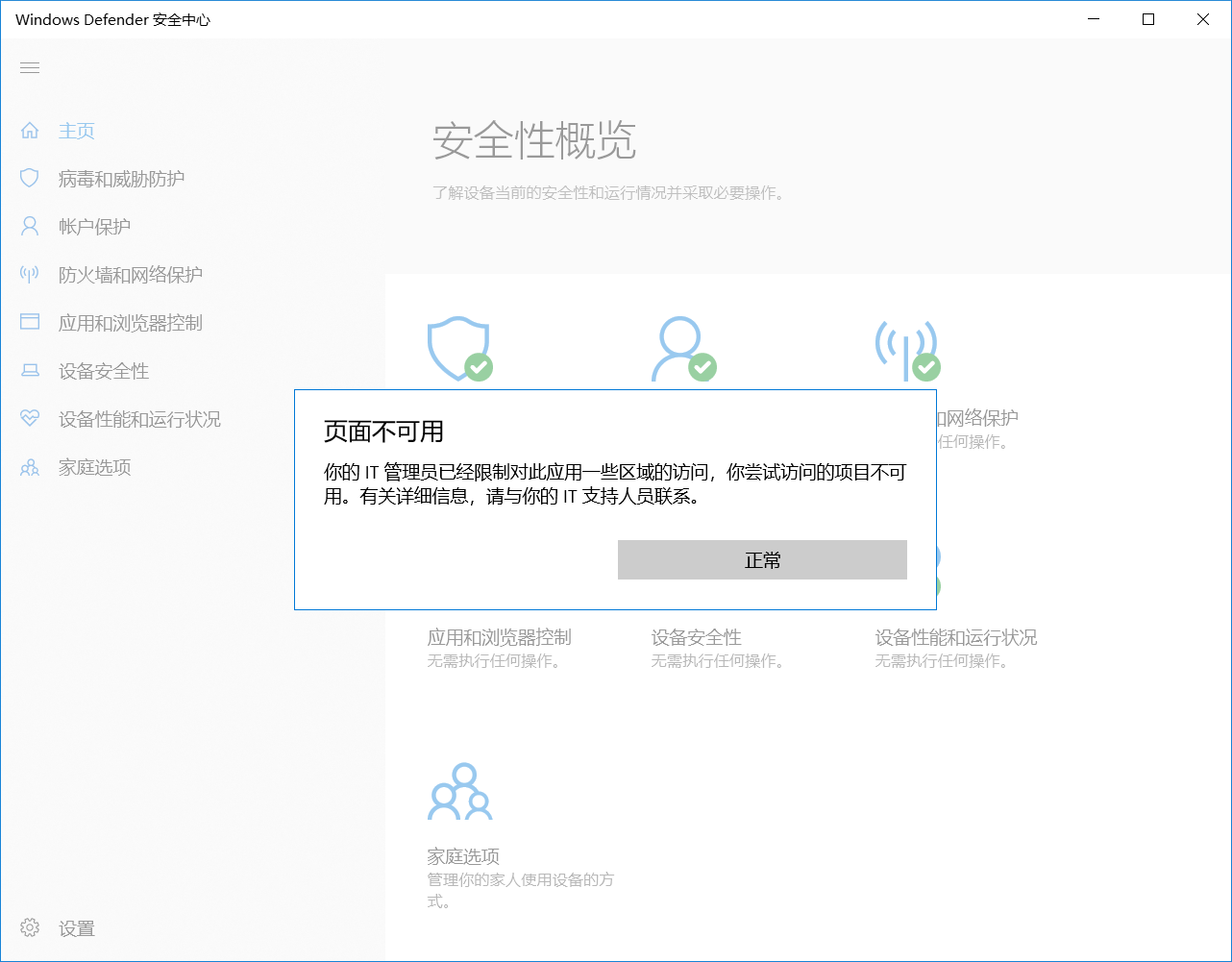Open 设置 at the sidebar bottom
Screen dimensions: 1232x962
tap(77, 928)
